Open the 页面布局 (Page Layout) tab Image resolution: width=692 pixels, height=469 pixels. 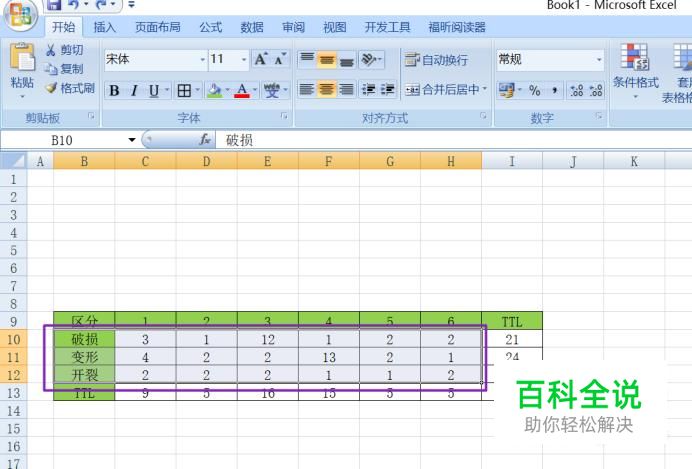click(158, 27)
